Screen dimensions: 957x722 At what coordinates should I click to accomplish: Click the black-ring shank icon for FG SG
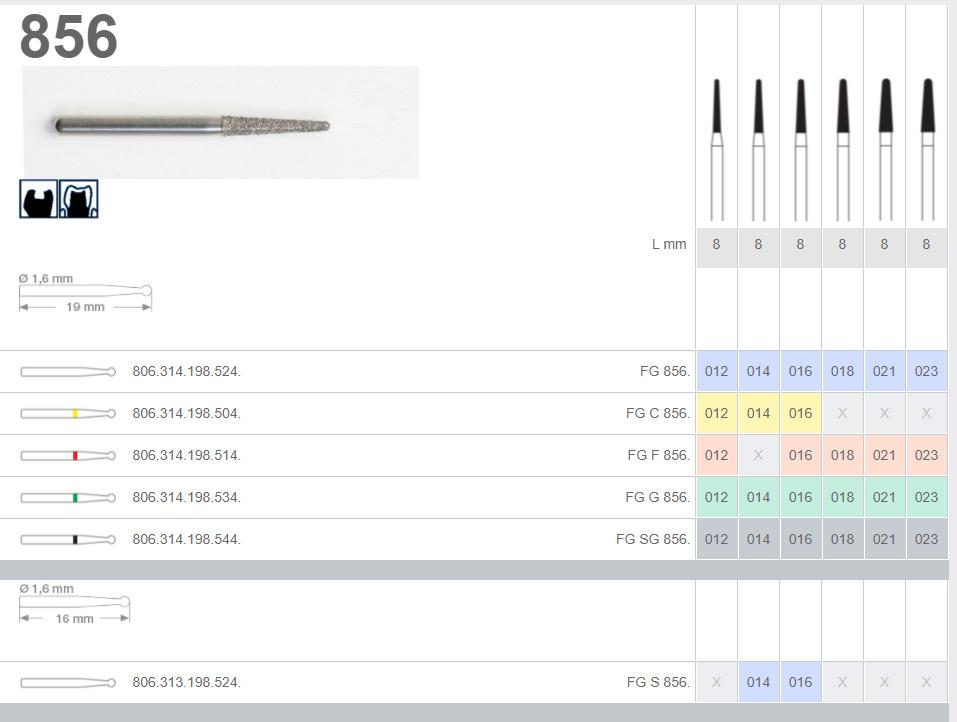pyautogui.click(x=68, y=540)
